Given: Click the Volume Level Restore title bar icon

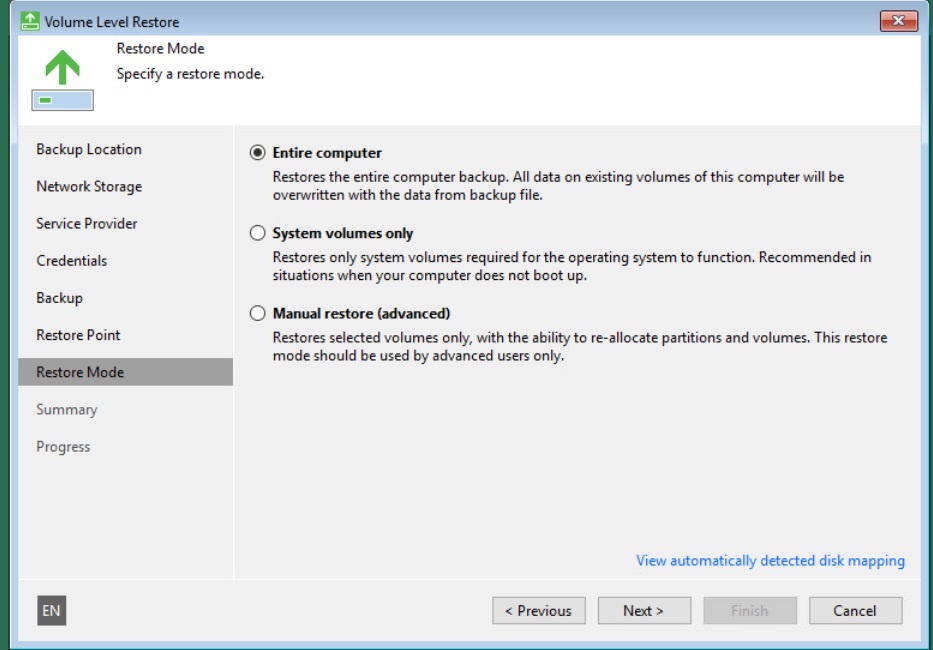Looking at the screenshot, I should (31, 21).
